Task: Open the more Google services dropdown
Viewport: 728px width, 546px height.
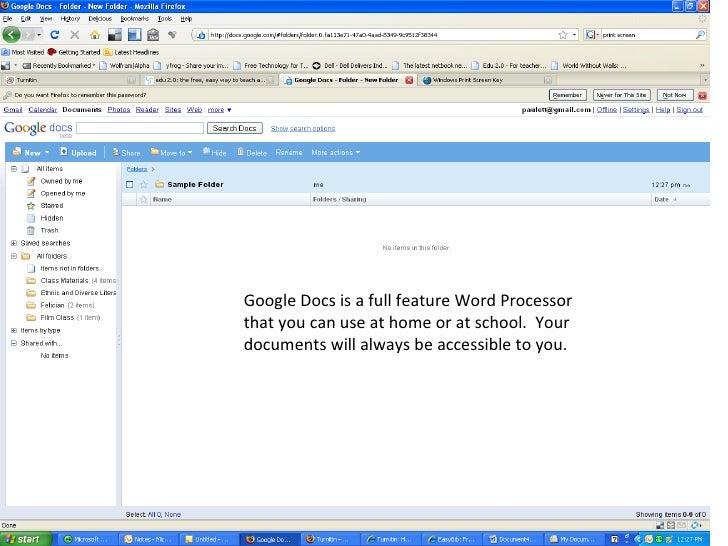Action: (219, 110)
